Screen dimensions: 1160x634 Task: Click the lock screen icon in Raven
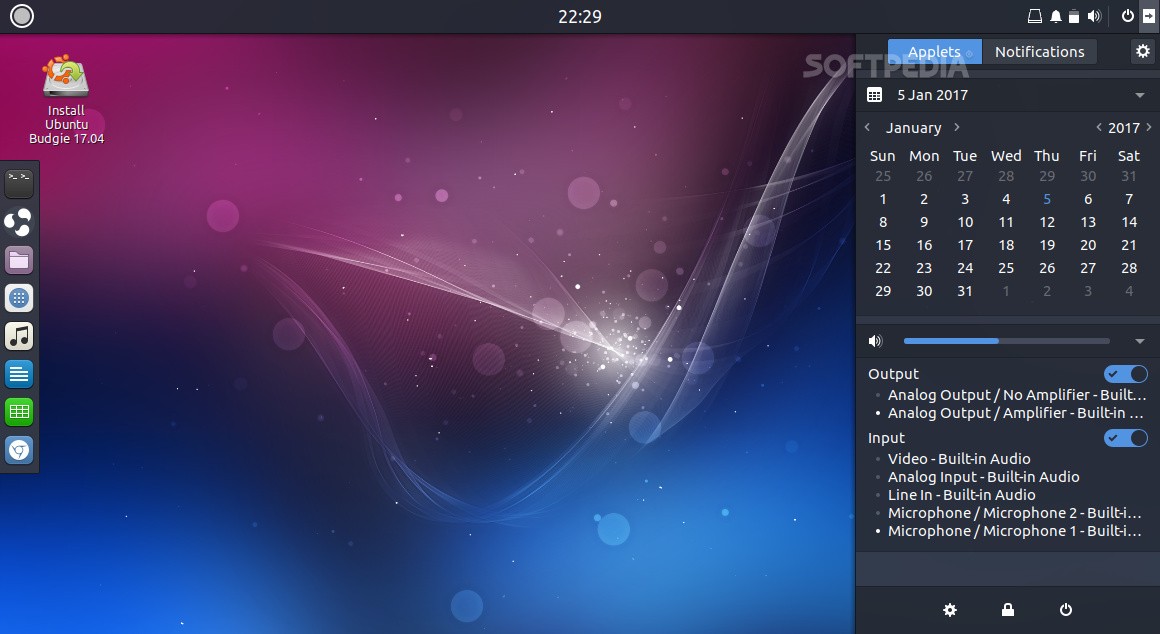(1008, 610)
